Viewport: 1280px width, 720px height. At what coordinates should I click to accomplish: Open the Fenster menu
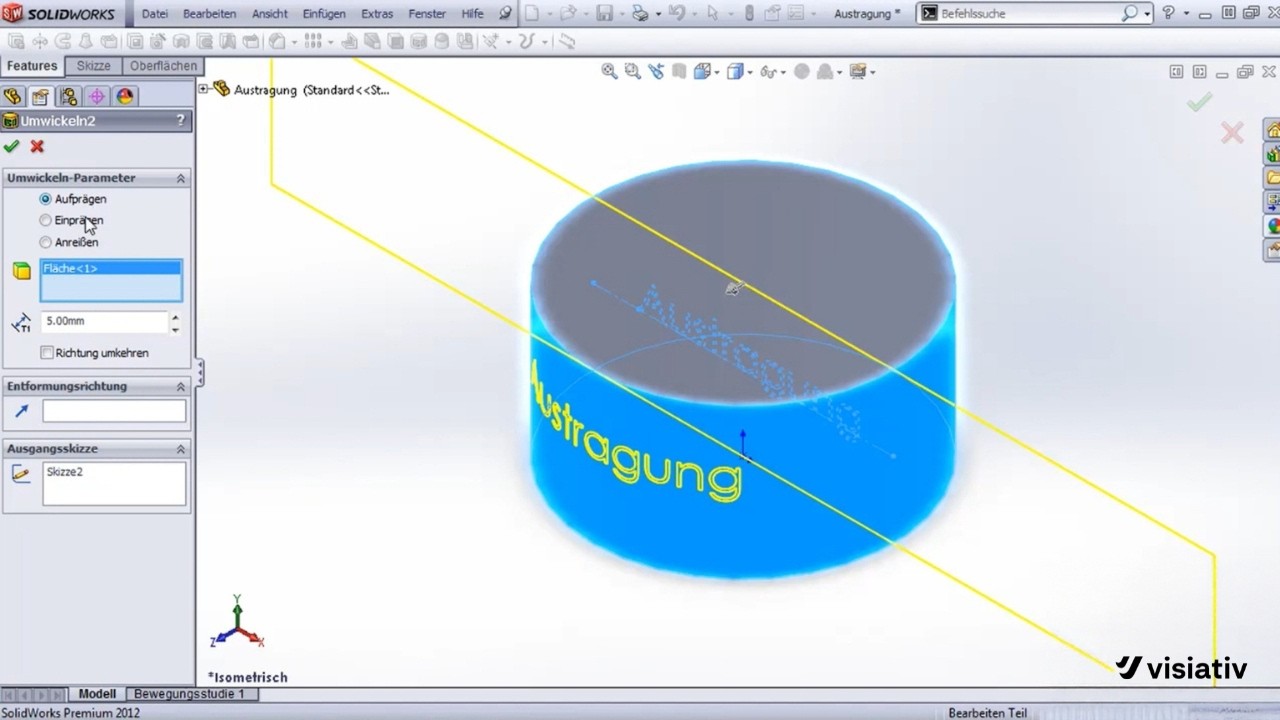pos(427,14)
